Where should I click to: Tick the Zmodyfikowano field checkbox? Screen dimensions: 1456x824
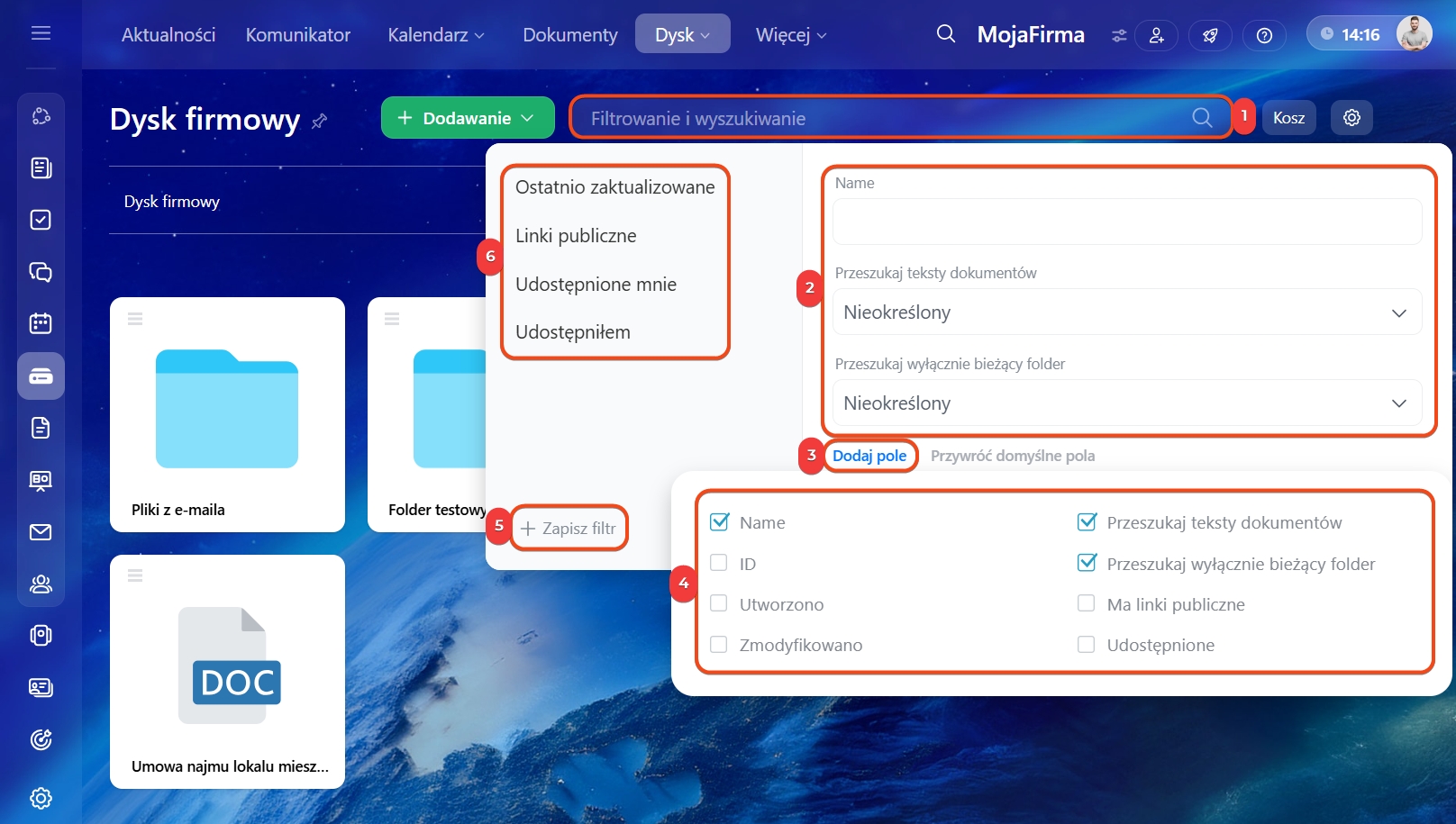tap(719, 644)
